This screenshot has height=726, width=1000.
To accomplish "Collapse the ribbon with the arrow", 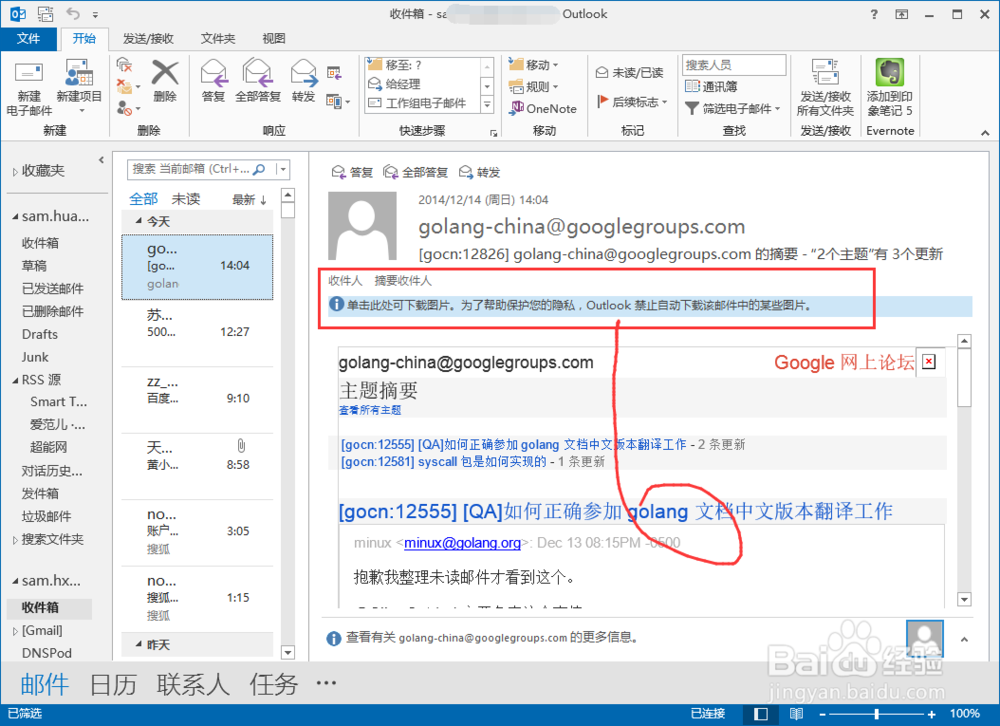I will coord(985,133).
